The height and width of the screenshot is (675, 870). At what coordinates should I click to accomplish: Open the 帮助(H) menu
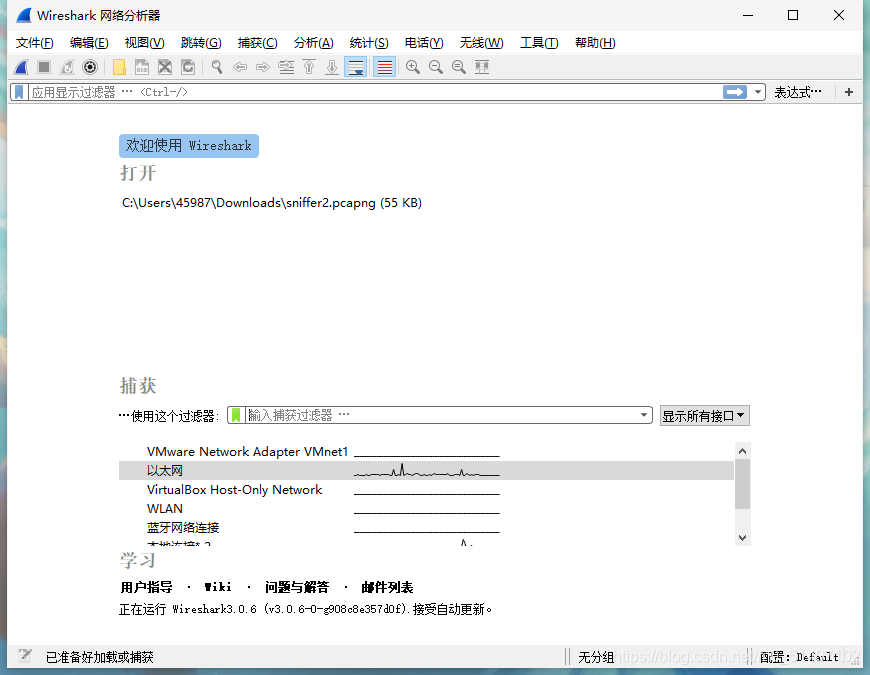tap(595, 43)
